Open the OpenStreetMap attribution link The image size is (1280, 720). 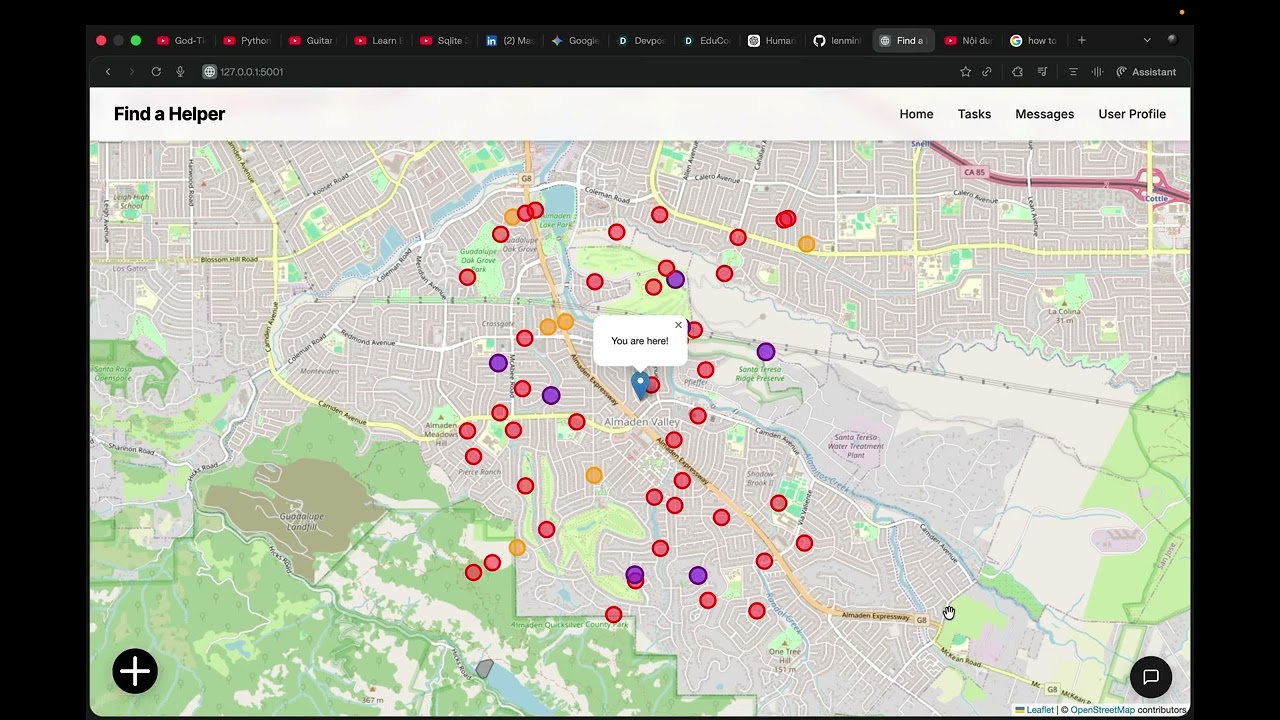click(1102, 710)
